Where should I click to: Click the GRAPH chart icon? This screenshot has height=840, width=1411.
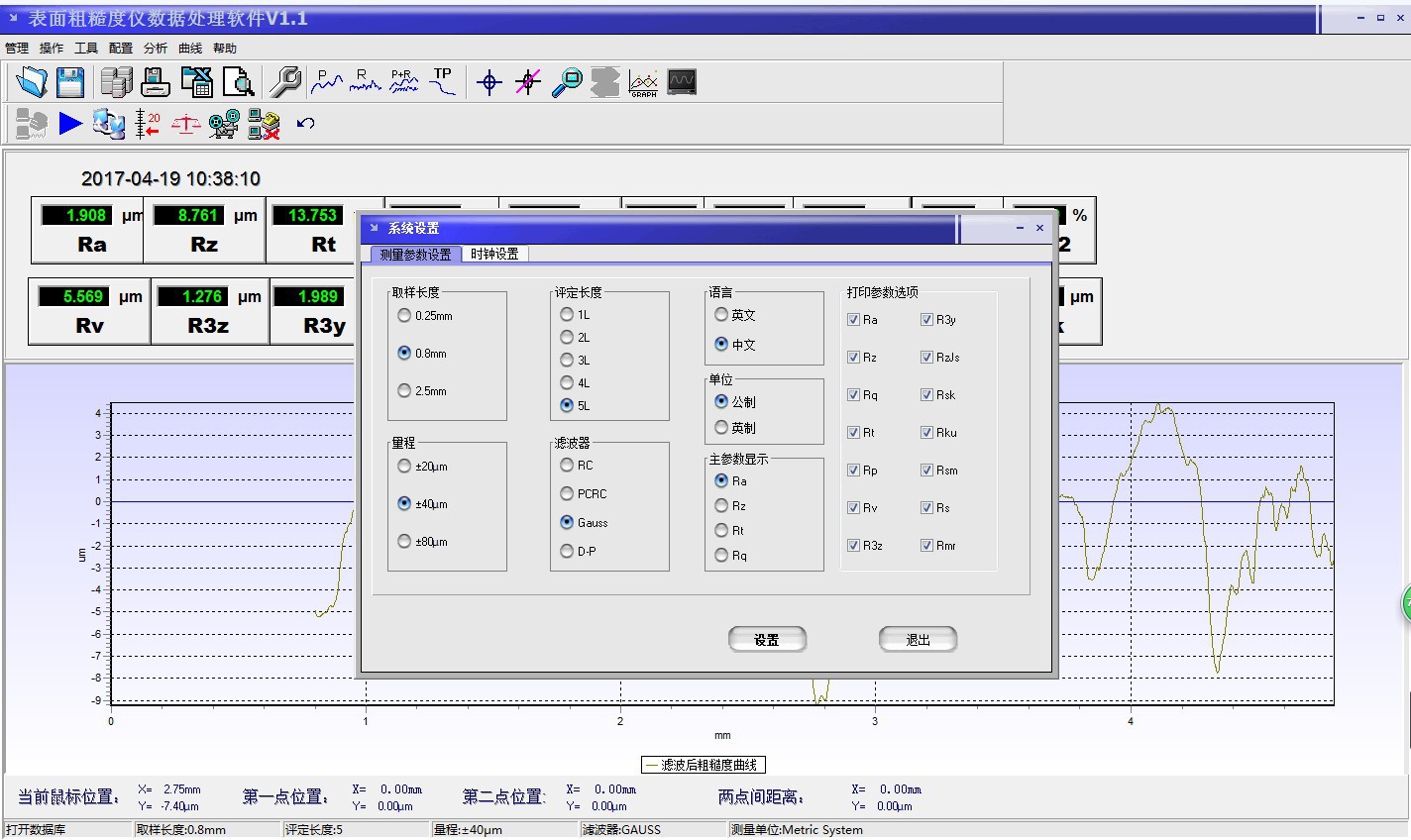(x=643, y=82)
